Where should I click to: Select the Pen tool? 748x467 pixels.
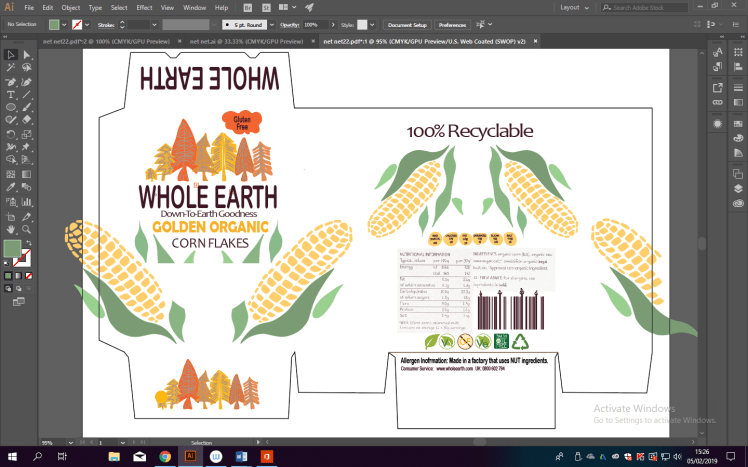(10, 82)
